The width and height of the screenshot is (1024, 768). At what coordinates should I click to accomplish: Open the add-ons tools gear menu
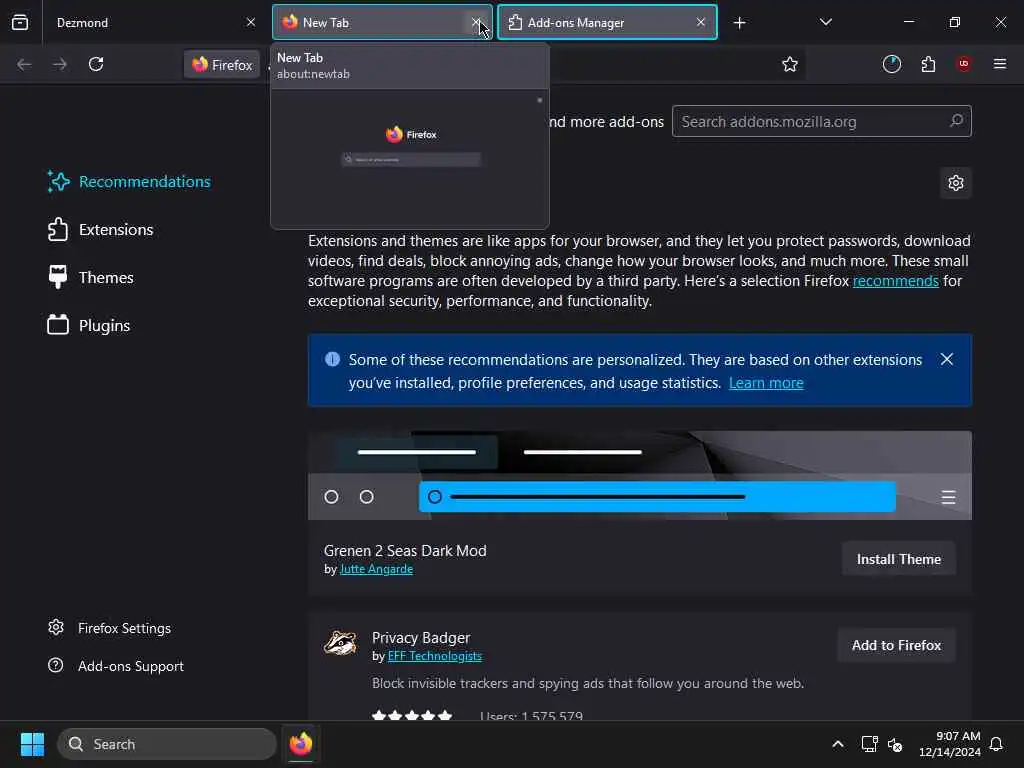[956, 183]
